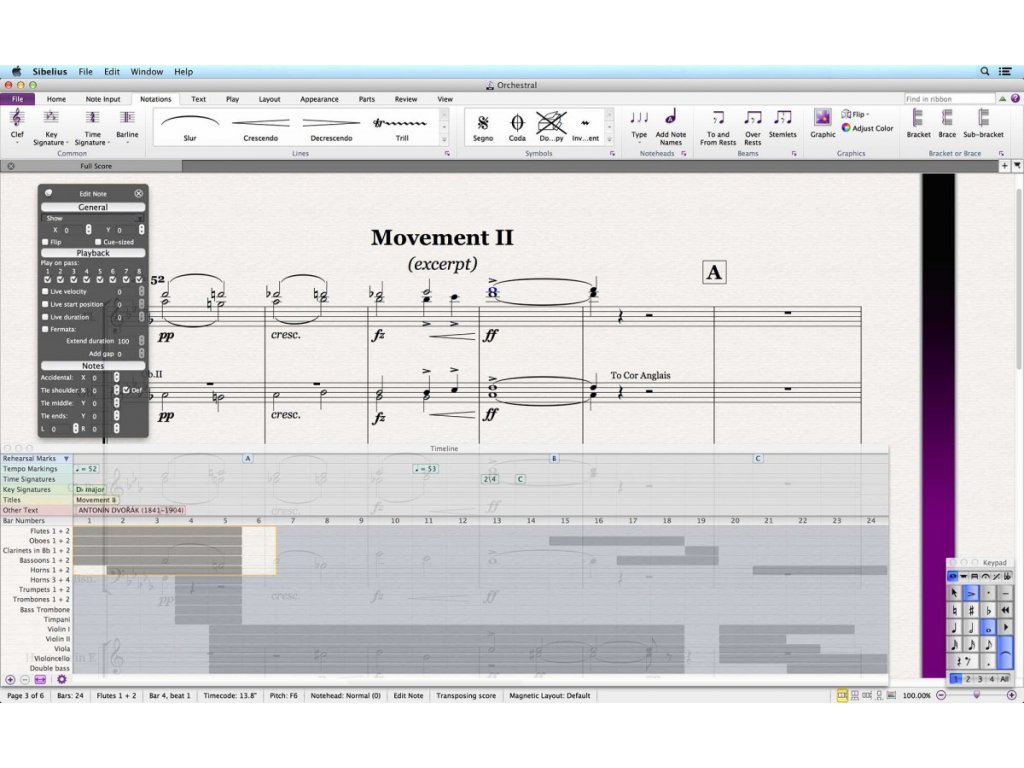
Task: Open Sibelius help via the purple question mark
Action: coord(1015,99)
